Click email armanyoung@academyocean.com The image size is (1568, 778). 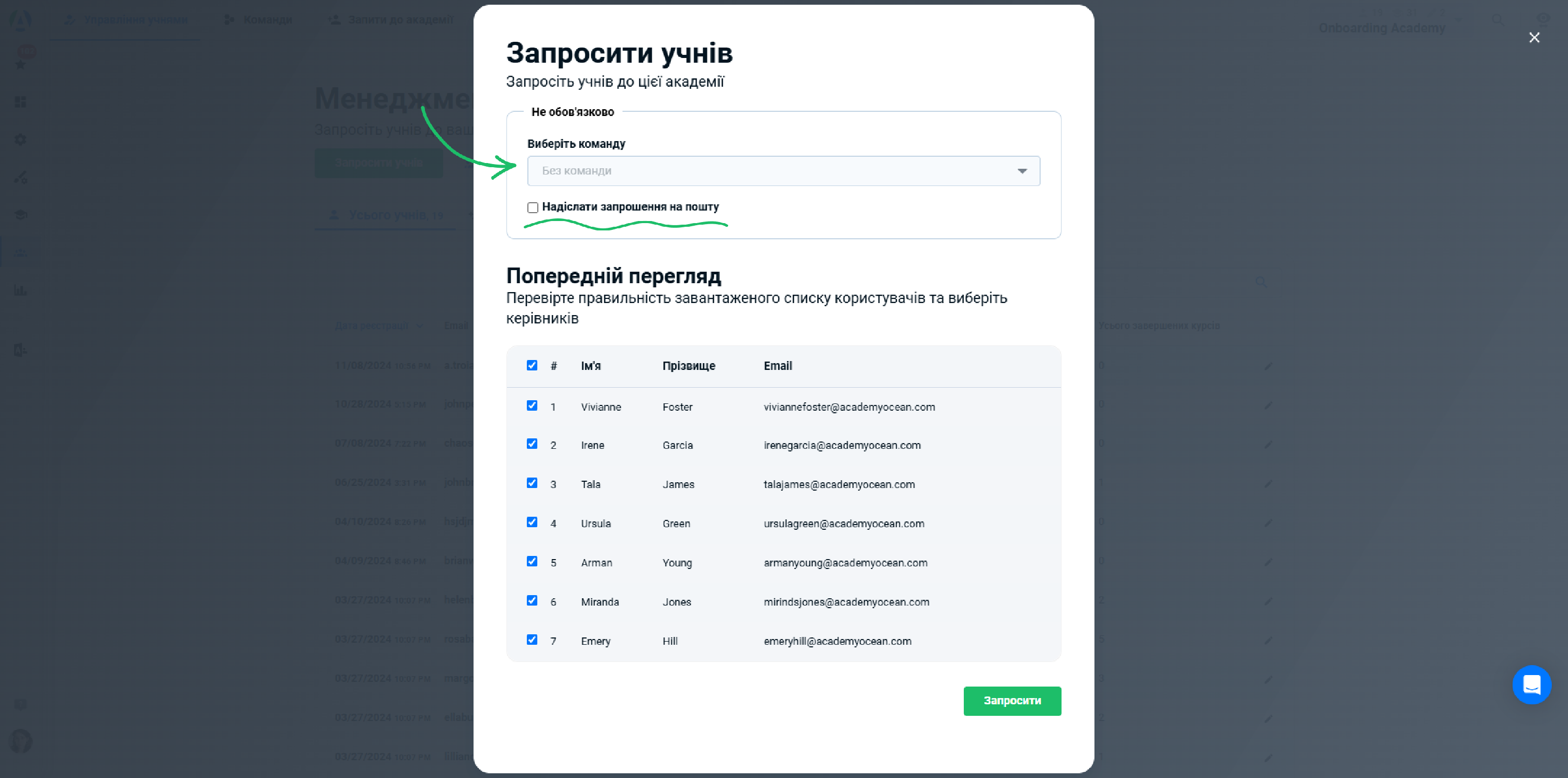point(846,563)
